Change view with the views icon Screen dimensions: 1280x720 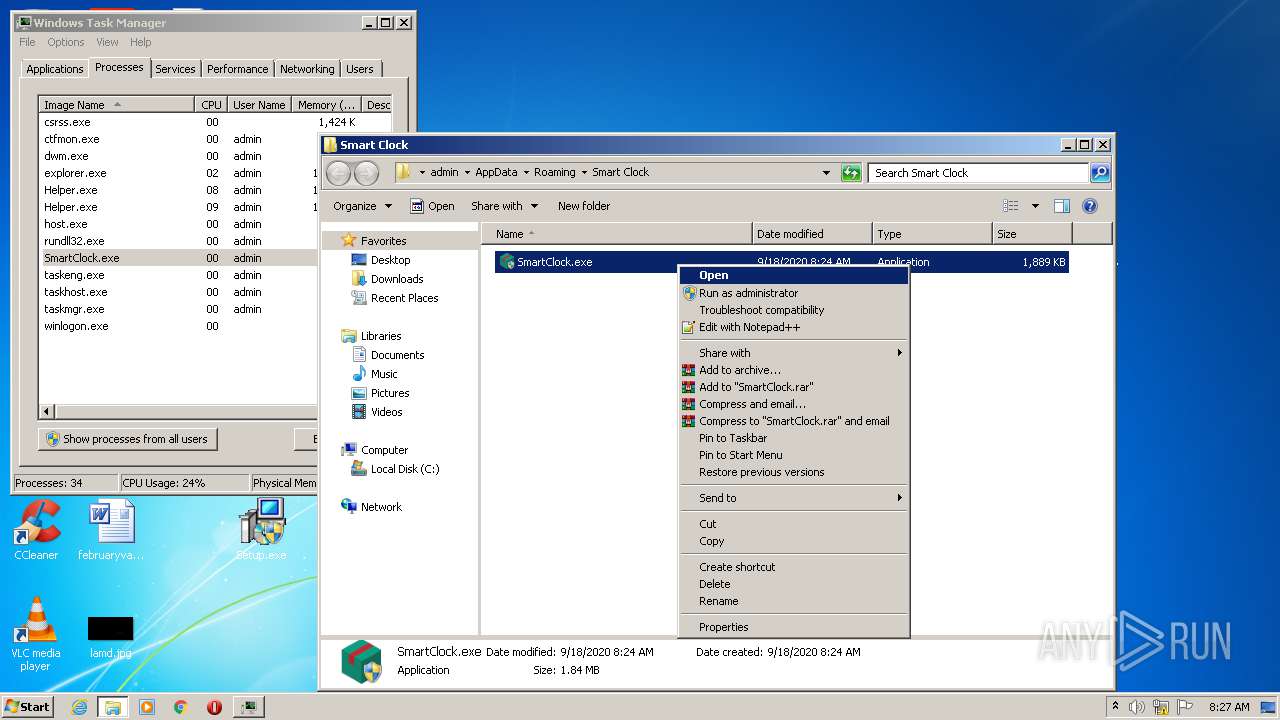1011,206
